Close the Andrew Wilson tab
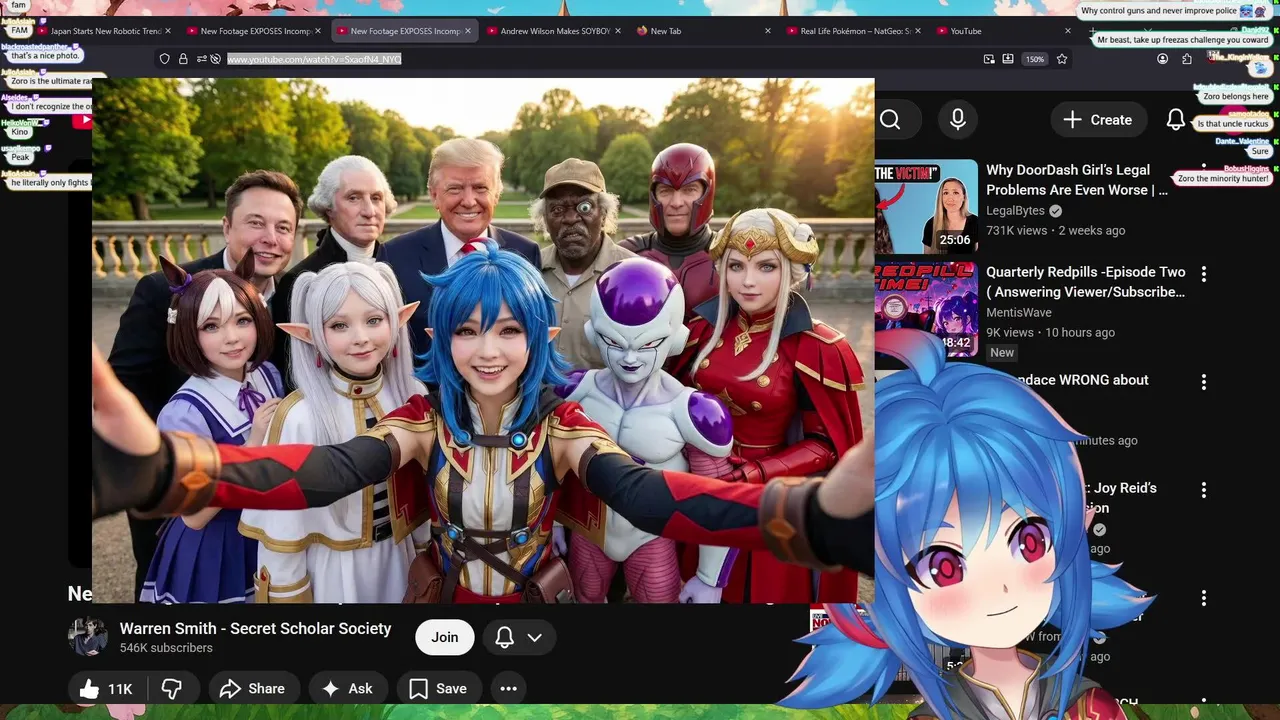The height and width of the screenshot is (720, 1280). point(617,31)
